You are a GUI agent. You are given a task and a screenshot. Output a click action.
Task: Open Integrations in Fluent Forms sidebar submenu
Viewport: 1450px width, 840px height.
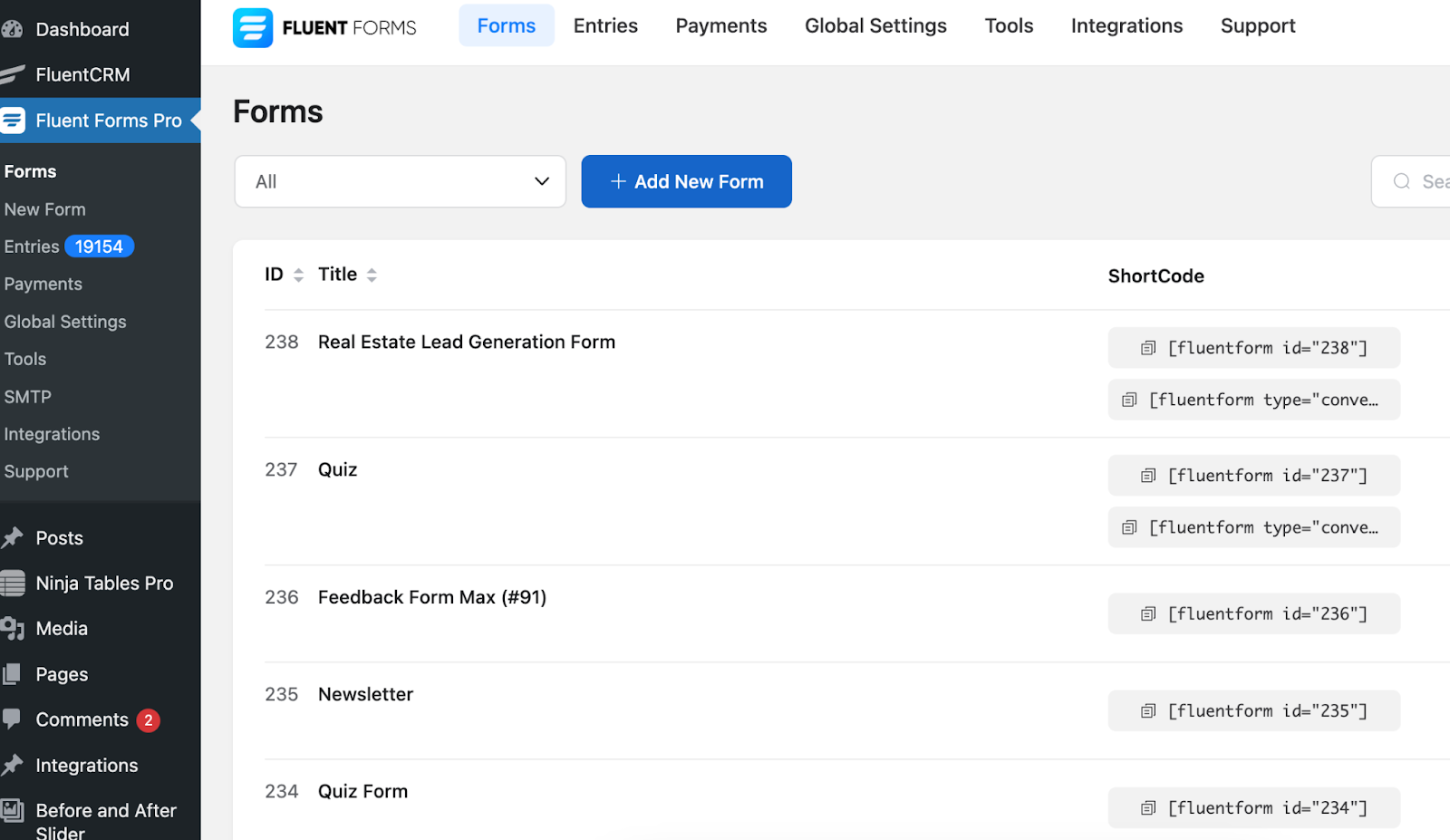click(x=52, y=434)
